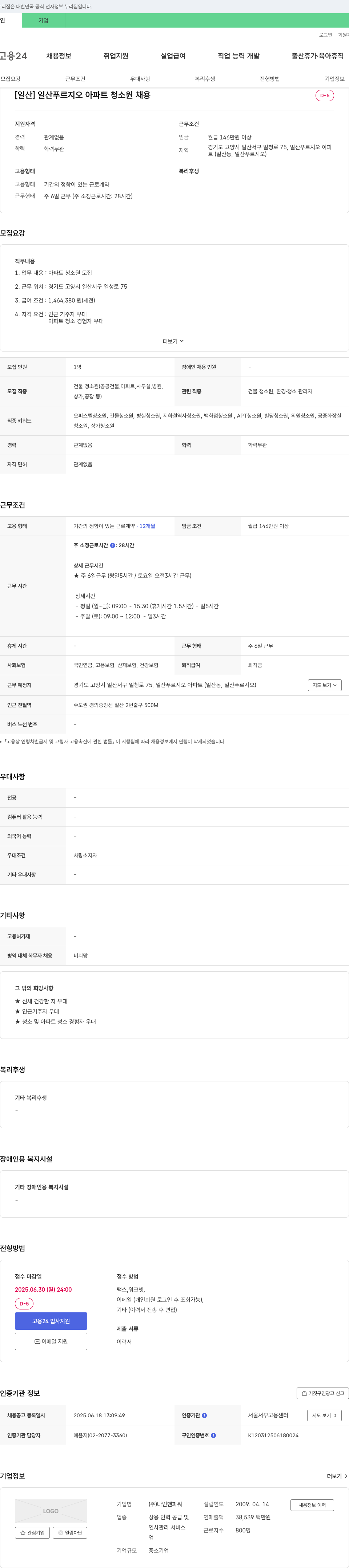Screen dimensions: 349x1568
Task: Click the 이메일 지원 envelope button
Action: 51,1341
